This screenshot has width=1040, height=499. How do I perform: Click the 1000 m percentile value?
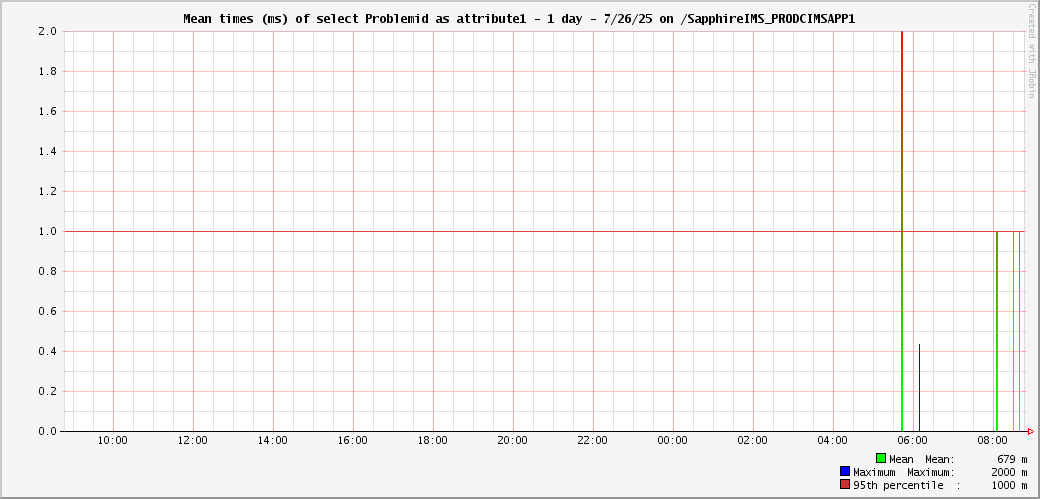pos(1010,485)
